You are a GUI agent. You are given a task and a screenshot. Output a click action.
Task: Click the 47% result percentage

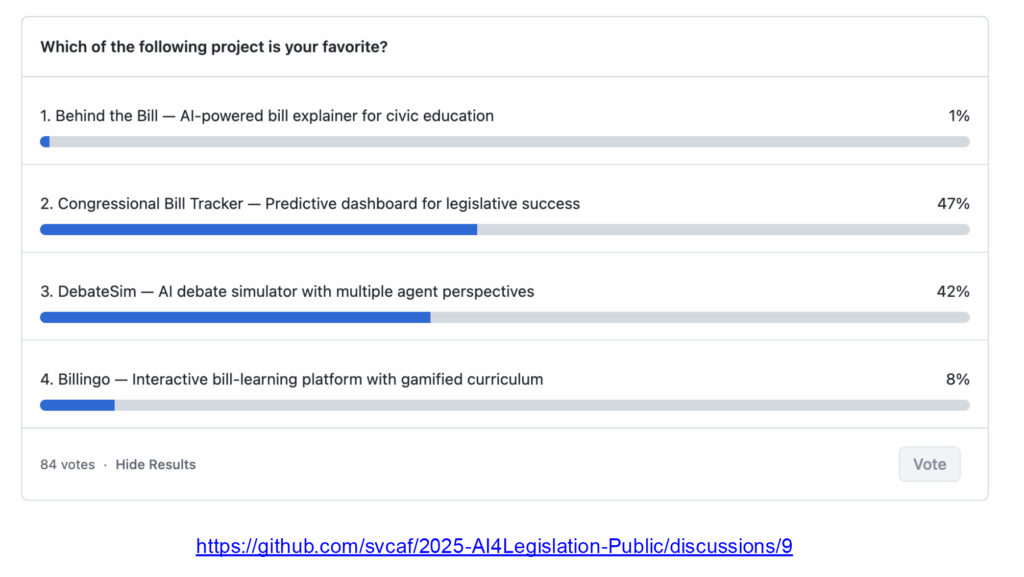(x=953, y=204)
